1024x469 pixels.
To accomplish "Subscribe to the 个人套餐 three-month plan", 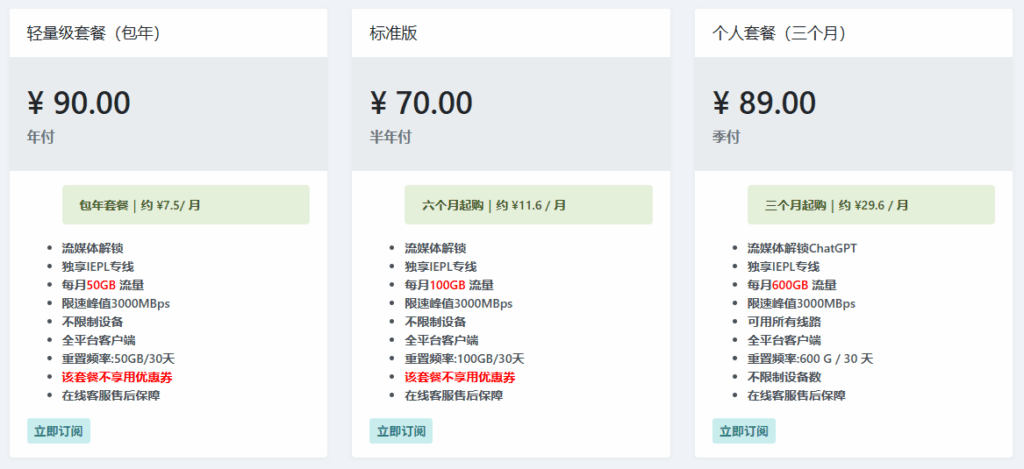I will point(744,431).
